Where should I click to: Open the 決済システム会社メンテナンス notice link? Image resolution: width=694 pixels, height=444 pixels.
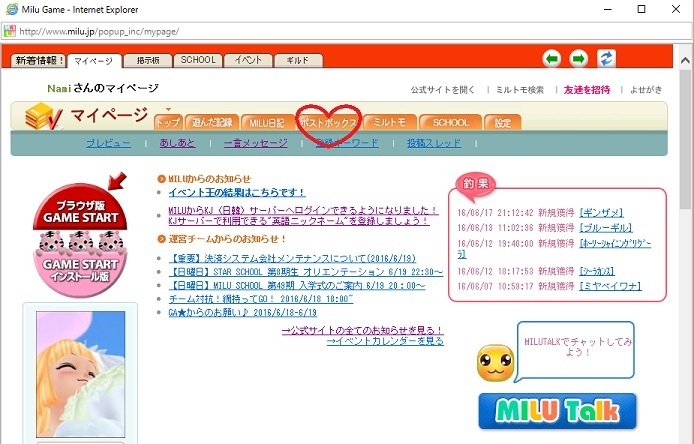click(x=292, y=259)
